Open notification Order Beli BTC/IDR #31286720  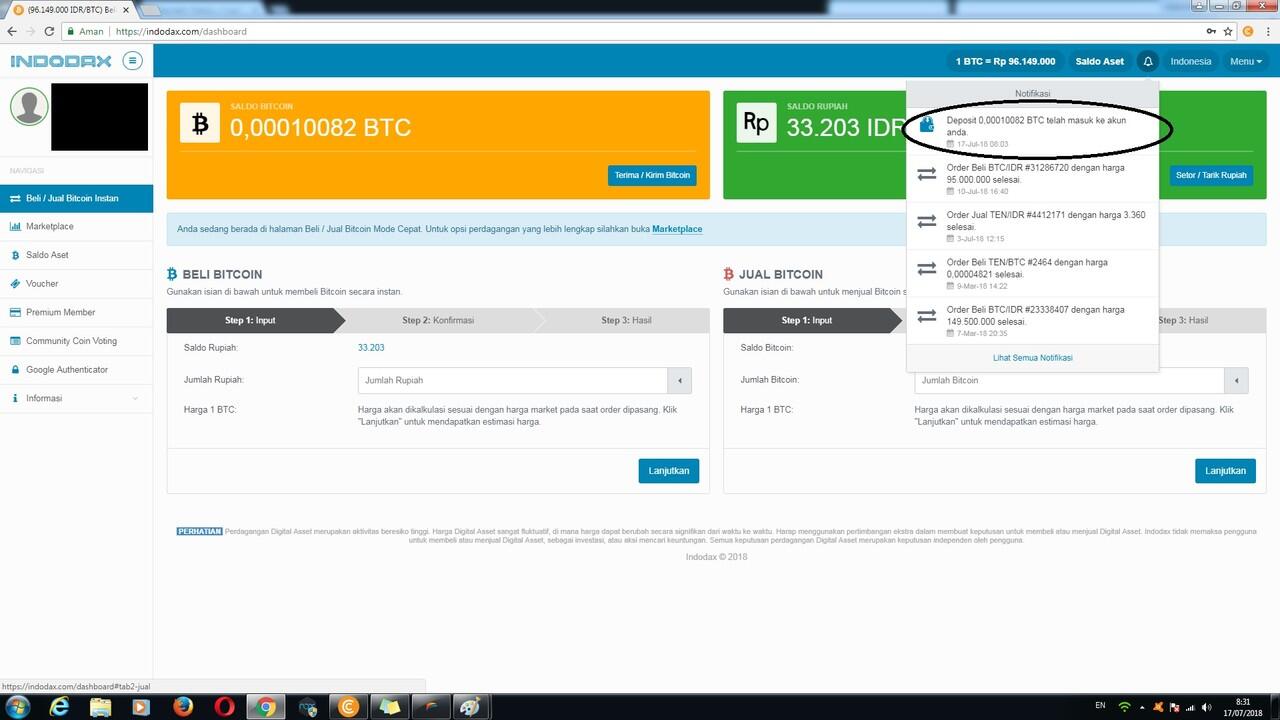click(x=1033, y=178)
